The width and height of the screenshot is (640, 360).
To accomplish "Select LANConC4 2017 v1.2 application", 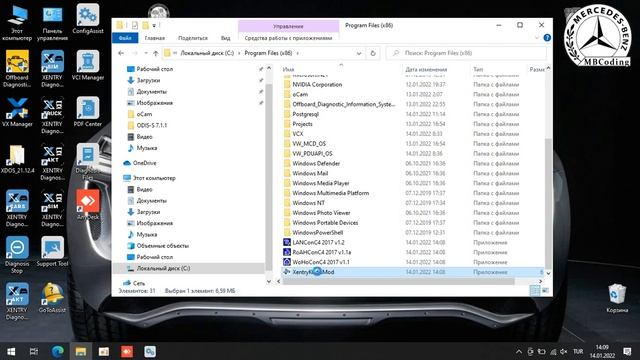I will (318, 242).
